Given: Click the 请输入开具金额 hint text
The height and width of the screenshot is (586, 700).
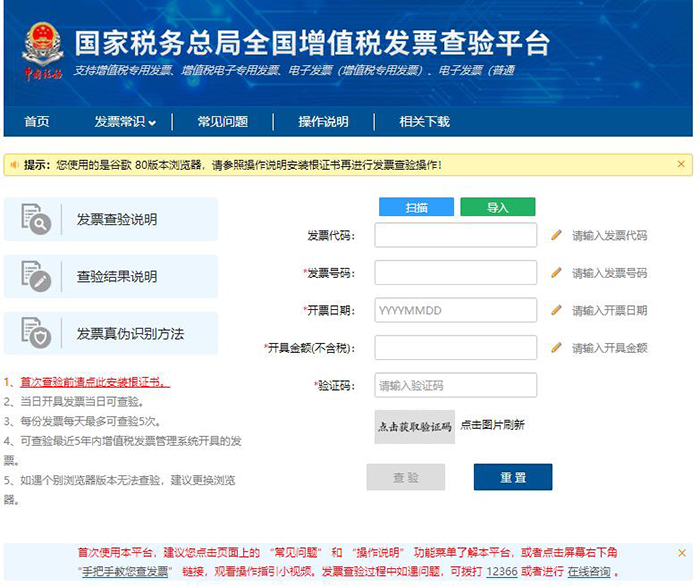Looking at the screenshot, I should [x=610, y=348].
